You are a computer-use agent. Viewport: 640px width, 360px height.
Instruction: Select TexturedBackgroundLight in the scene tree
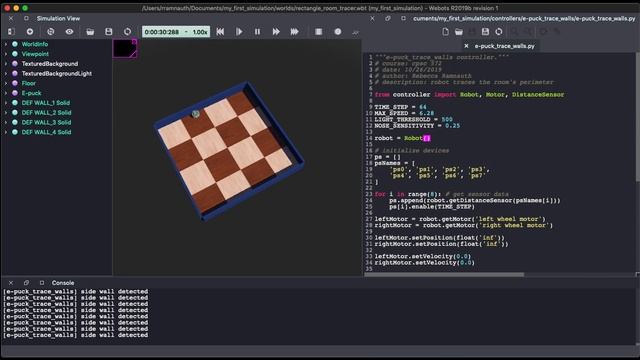57,73
